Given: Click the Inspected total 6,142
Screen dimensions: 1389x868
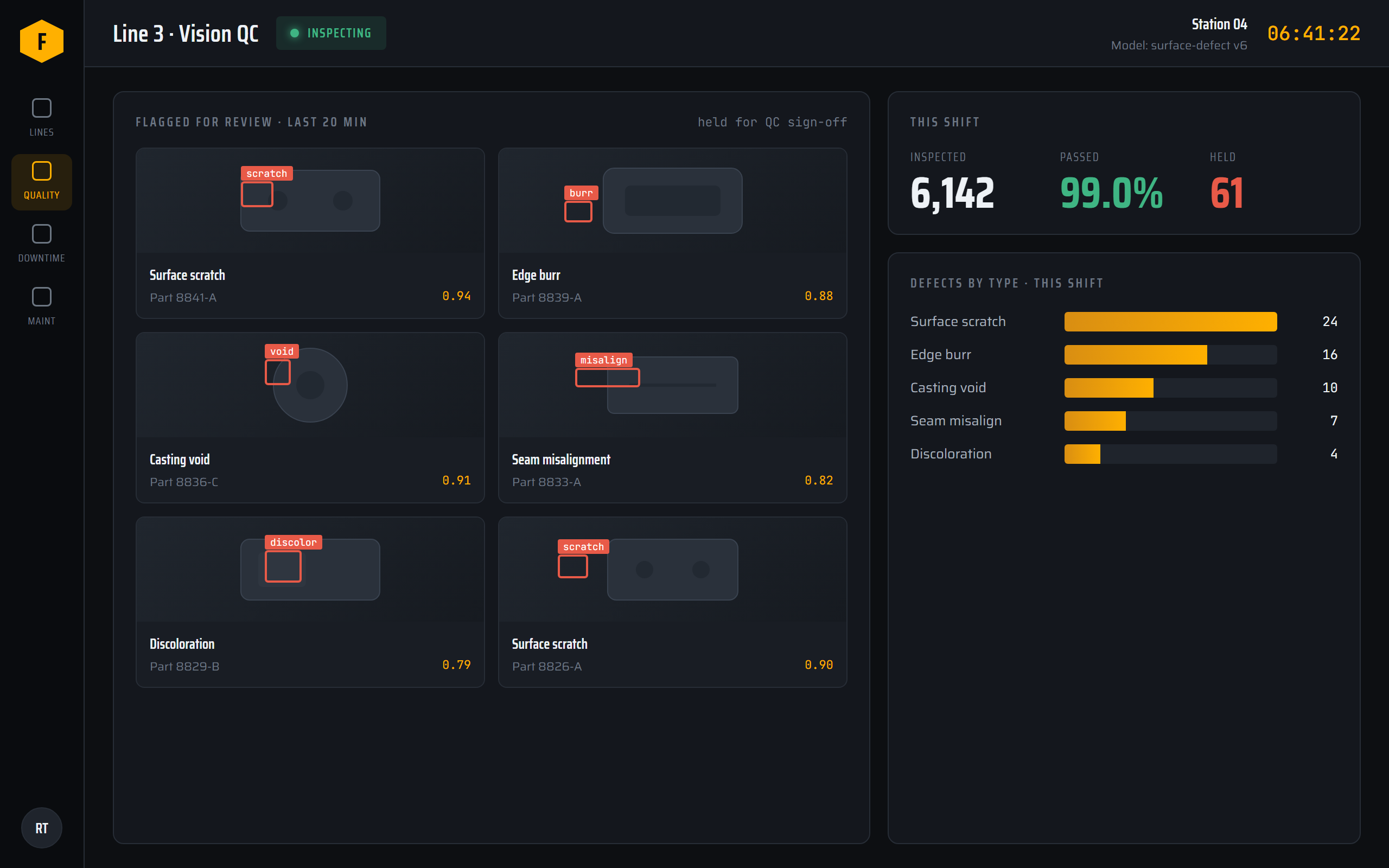Looking at the screenshot, I should 952,193.
